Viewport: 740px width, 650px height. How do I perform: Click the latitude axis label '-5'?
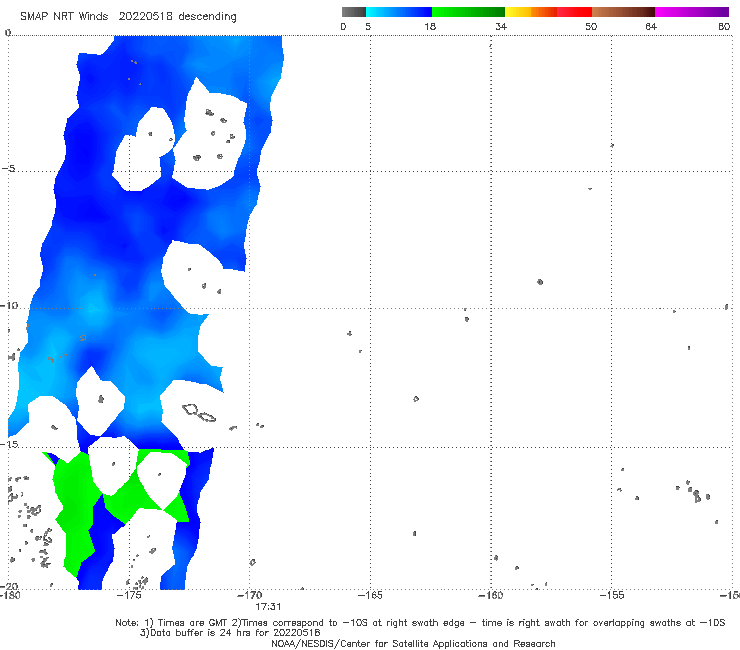(x=8, y=169)
